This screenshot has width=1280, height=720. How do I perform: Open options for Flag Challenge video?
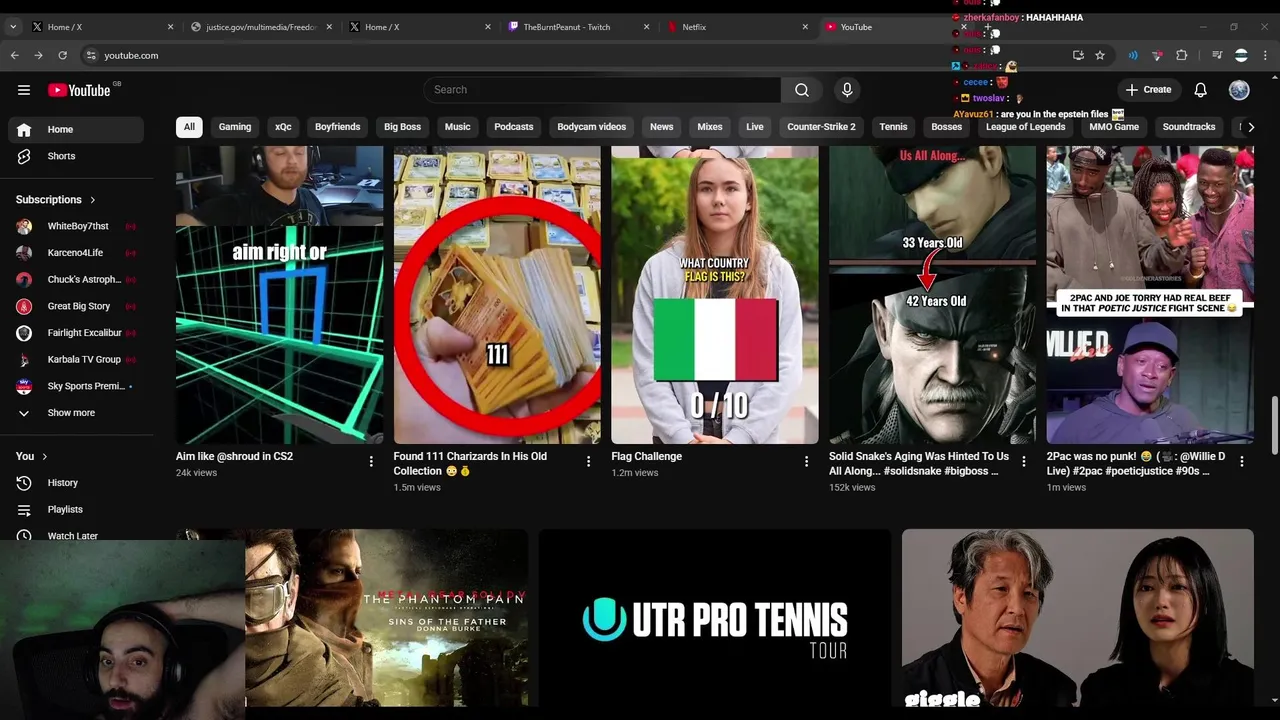coord(806,461)
